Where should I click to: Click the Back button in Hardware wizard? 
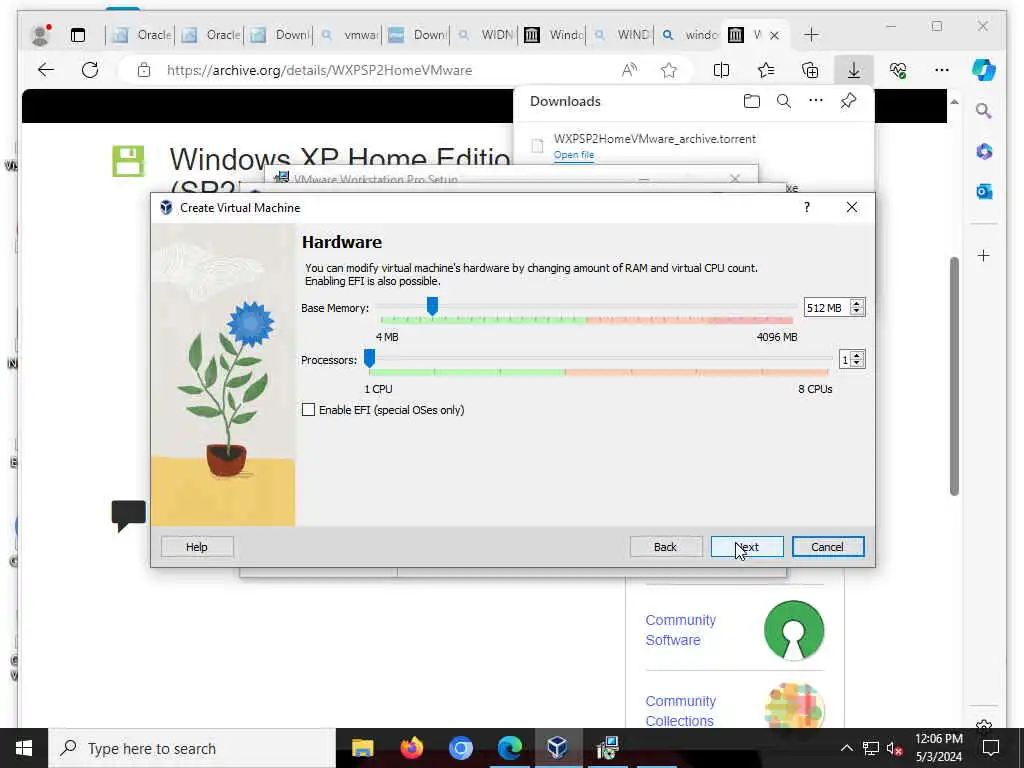[x=665, y=547]
